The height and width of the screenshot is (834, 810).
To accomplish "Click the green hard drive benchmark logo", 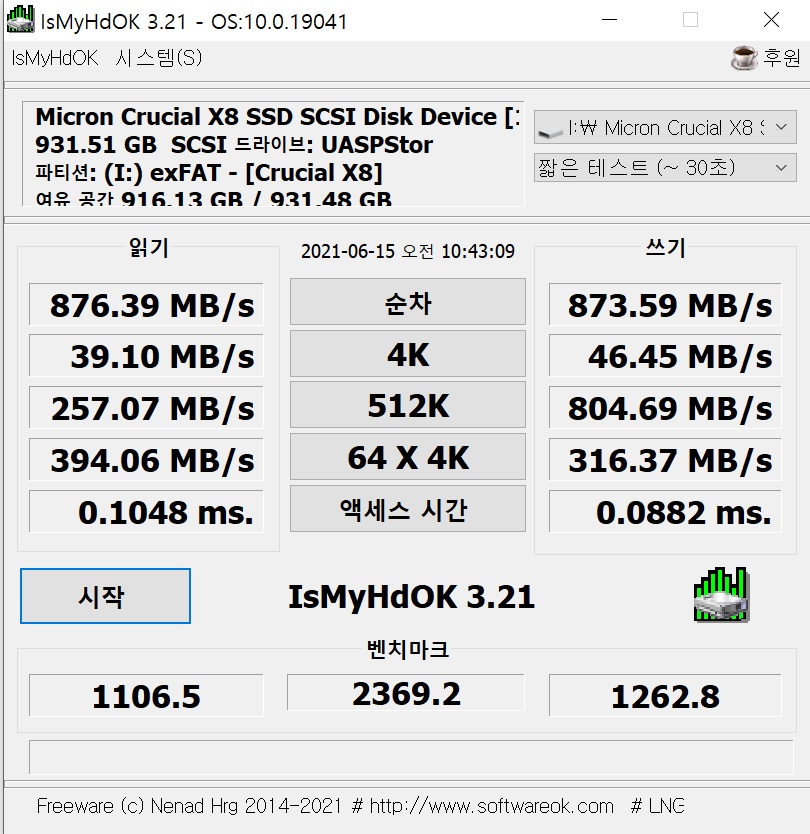I will pyautogui.click(x=721, y=595).
